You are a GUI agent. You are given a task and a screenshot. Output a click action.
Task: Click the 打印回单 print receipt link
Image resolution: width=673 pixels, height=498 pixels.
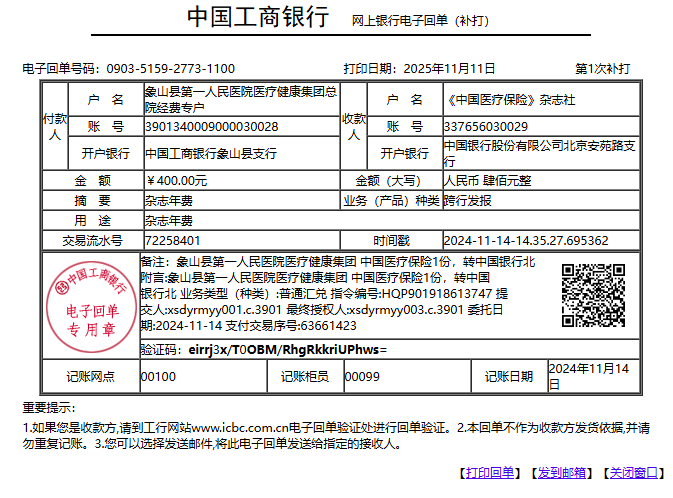(x=487, y=472)
